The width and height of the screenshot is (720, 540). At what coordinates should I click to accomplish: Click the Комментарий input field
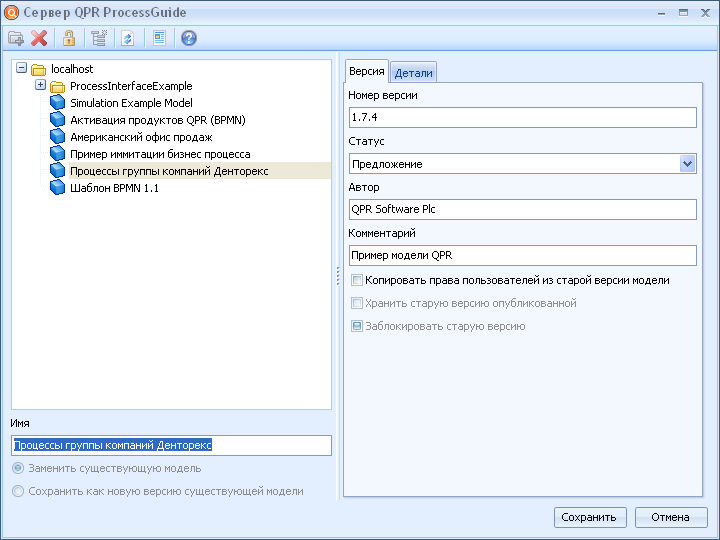point(523,255)
